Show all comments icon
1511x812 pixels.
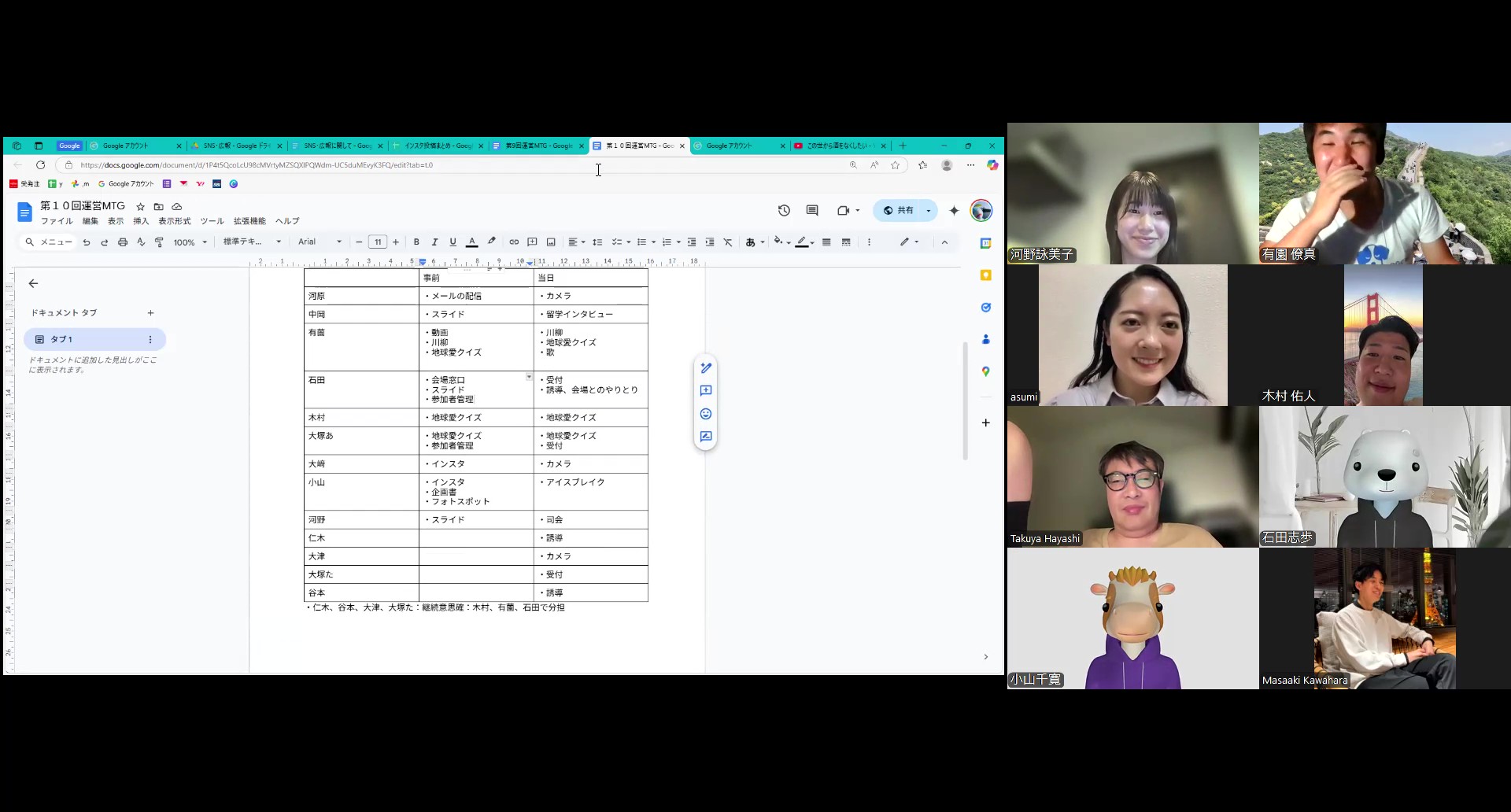tap(812, 210)
